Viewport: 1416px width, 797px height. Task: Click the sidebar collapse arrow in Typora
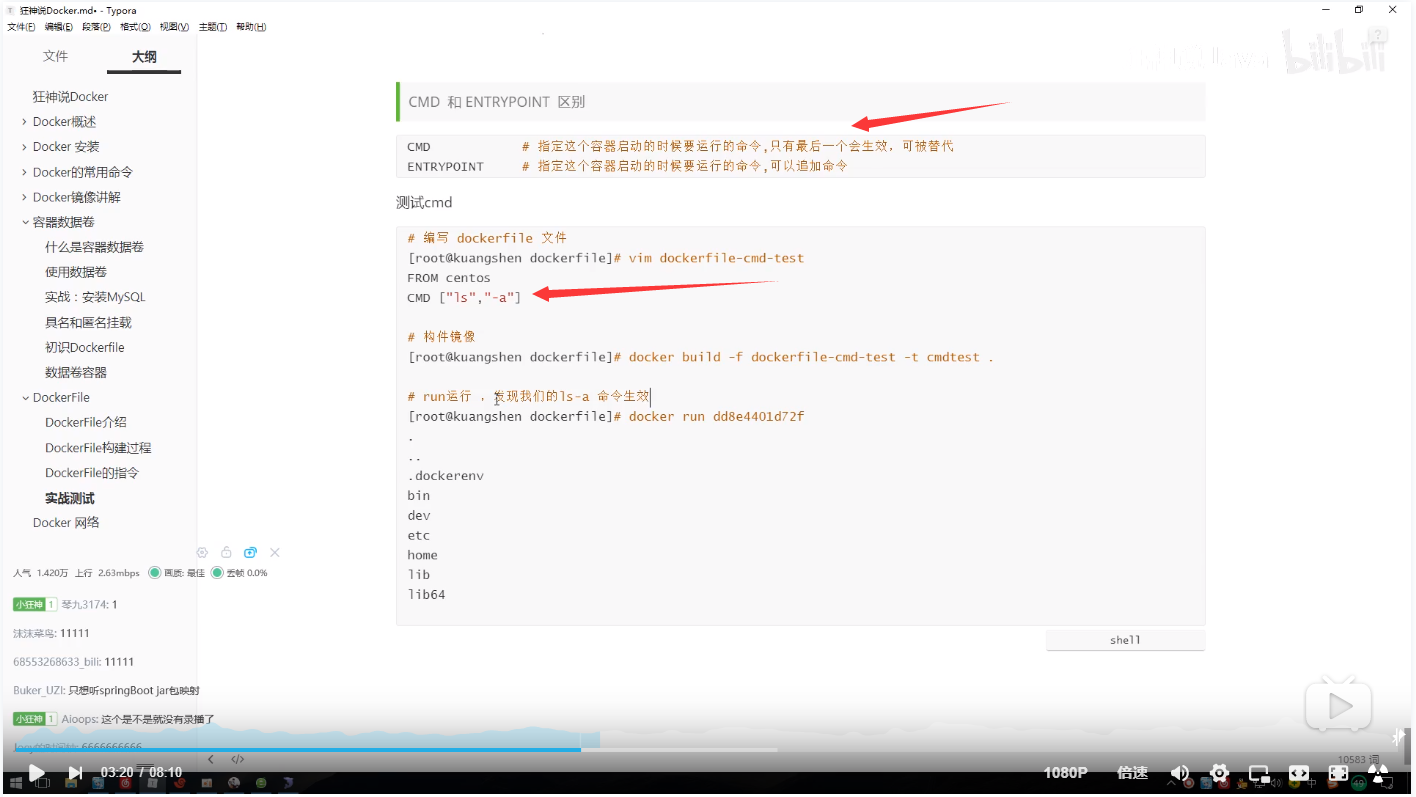coord(210,759)
